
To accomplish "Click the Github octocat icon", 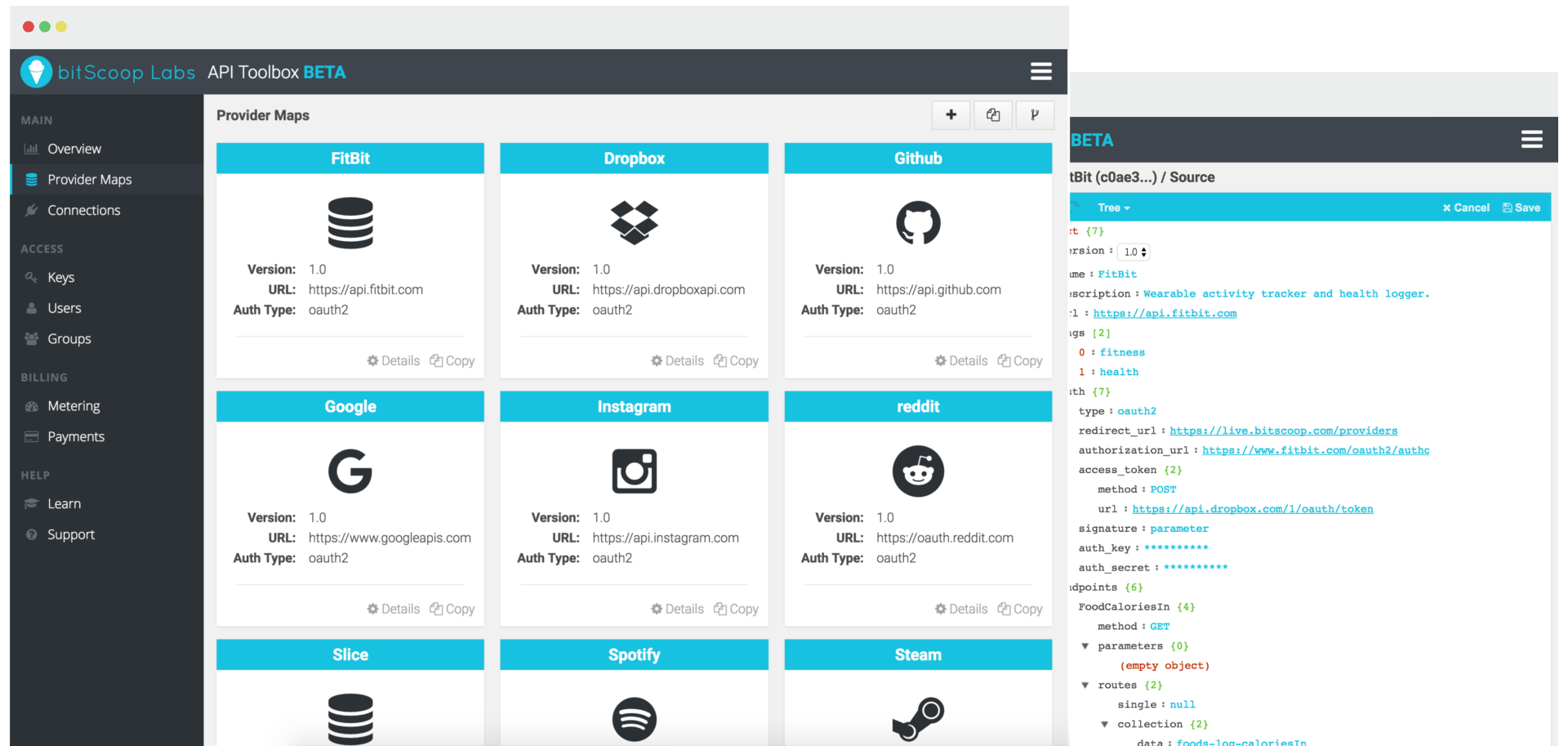I will (918, 222).
